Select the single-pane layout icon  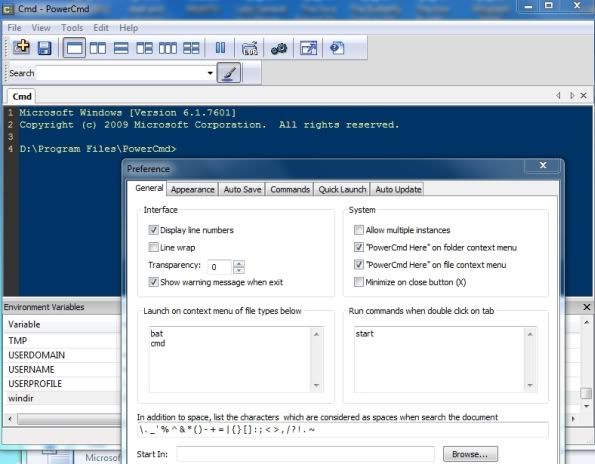coord(74,48)
